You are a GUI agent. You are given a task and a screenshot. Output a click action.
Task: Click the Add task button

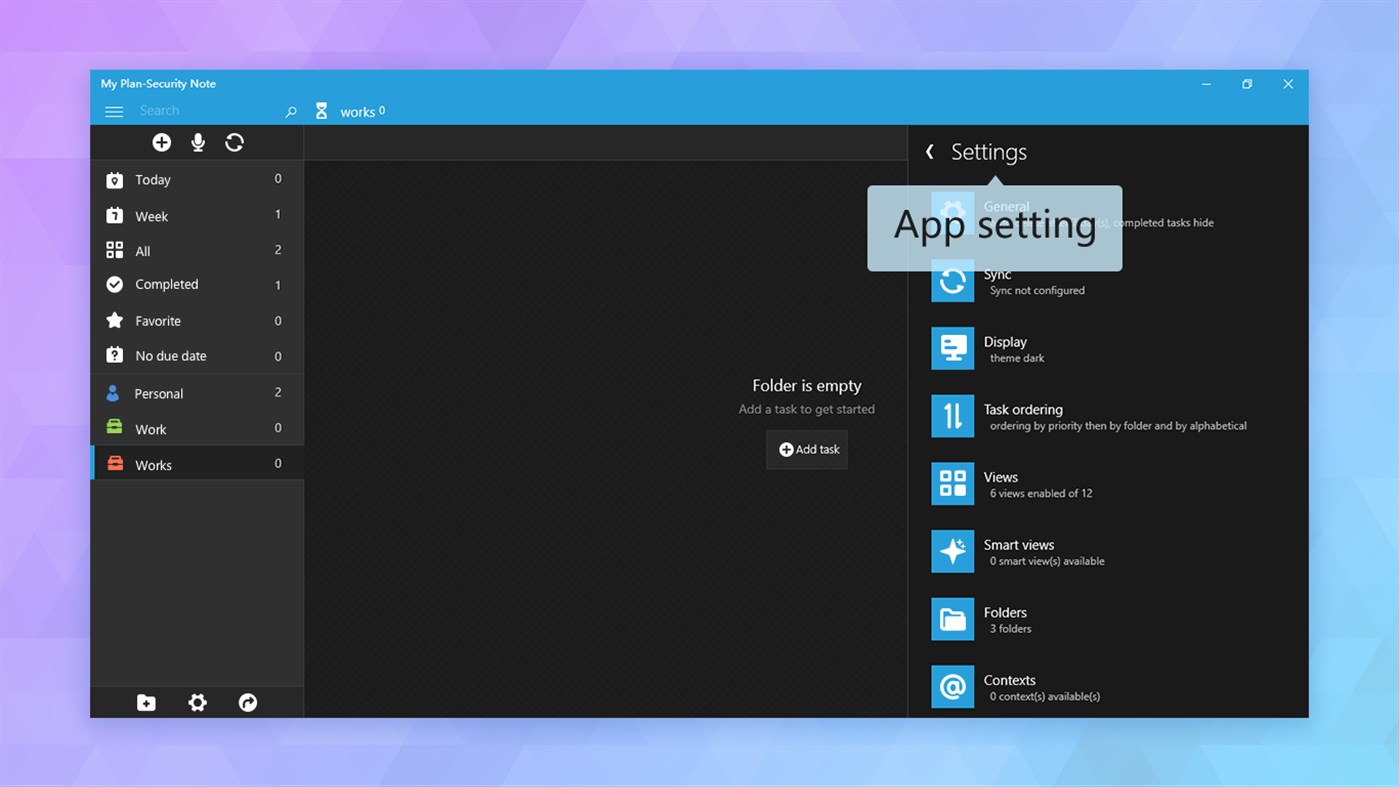coord(806,449)
